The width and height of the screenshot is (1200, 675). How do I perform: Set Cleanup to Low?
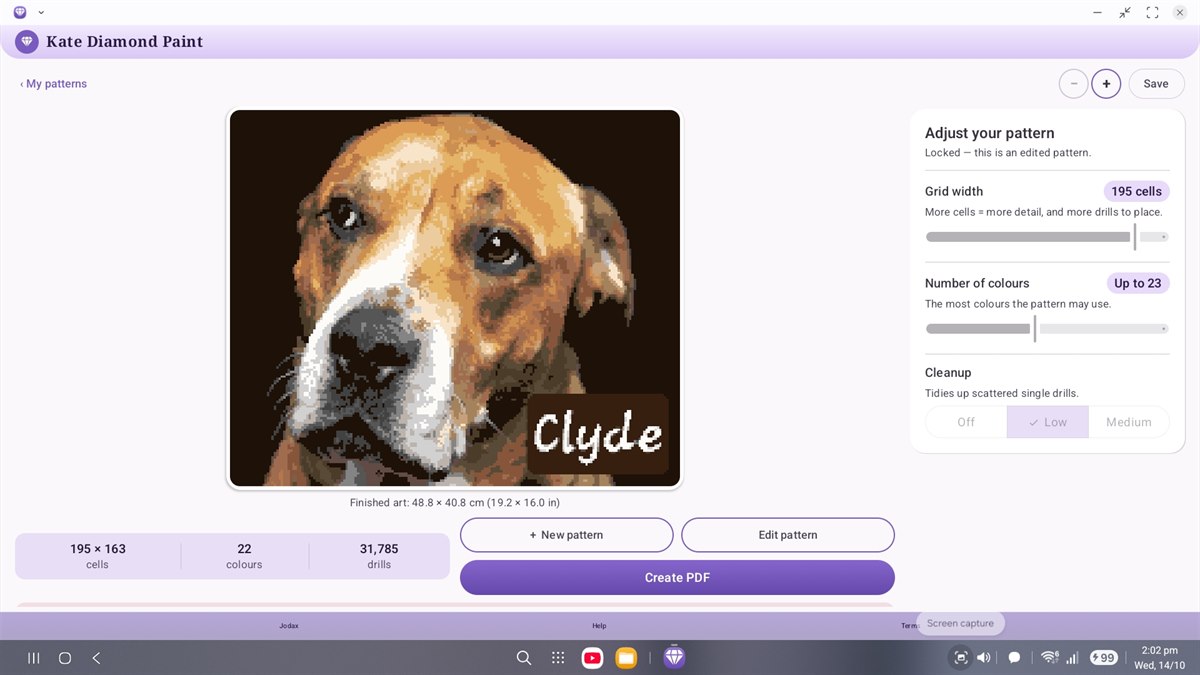point(1047,422)
